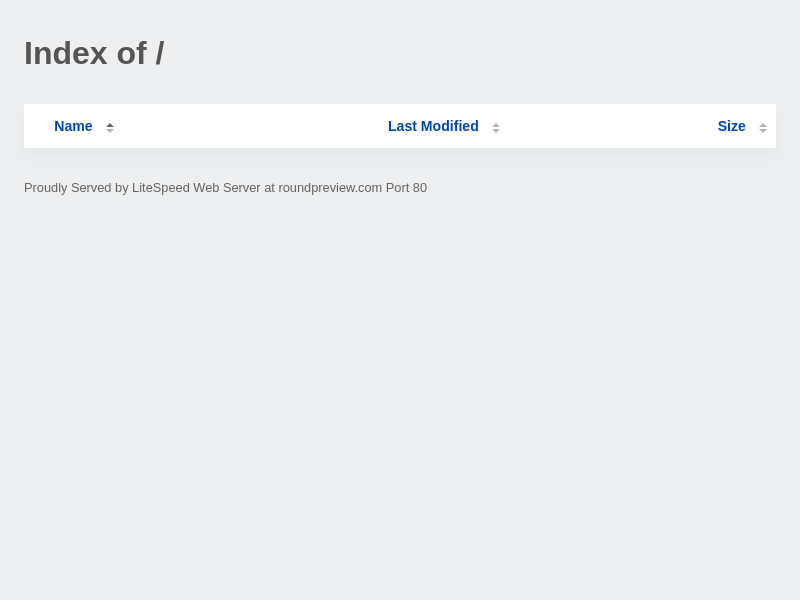Click the sort arrows beside Name
Viewport: 800px width, 600px height.
click(x=110, y=127)
